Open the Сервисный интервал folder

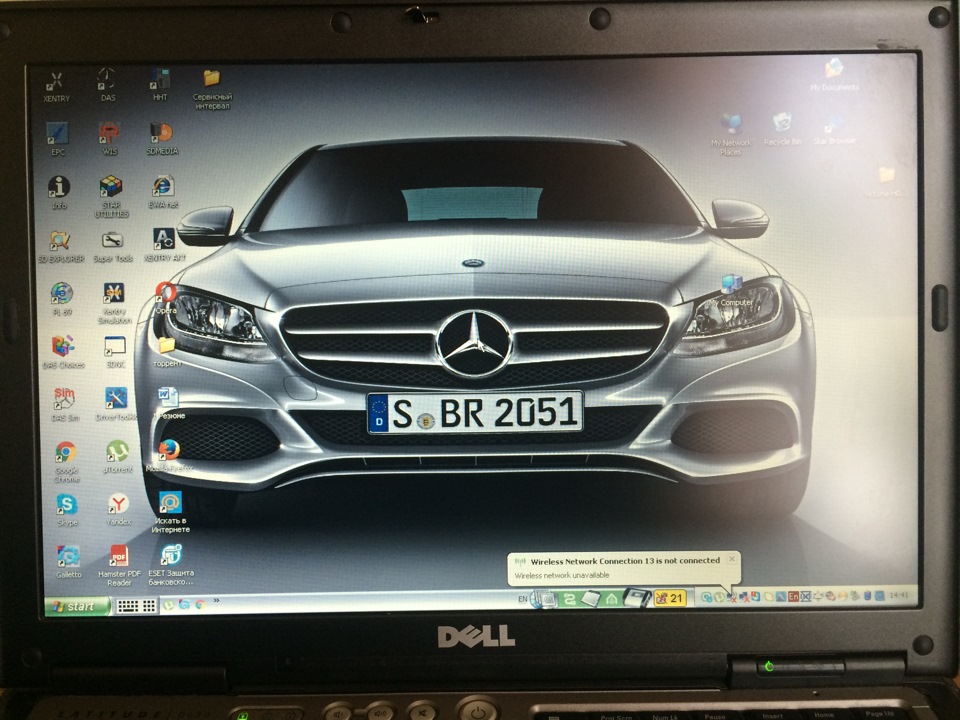[212, 89]
